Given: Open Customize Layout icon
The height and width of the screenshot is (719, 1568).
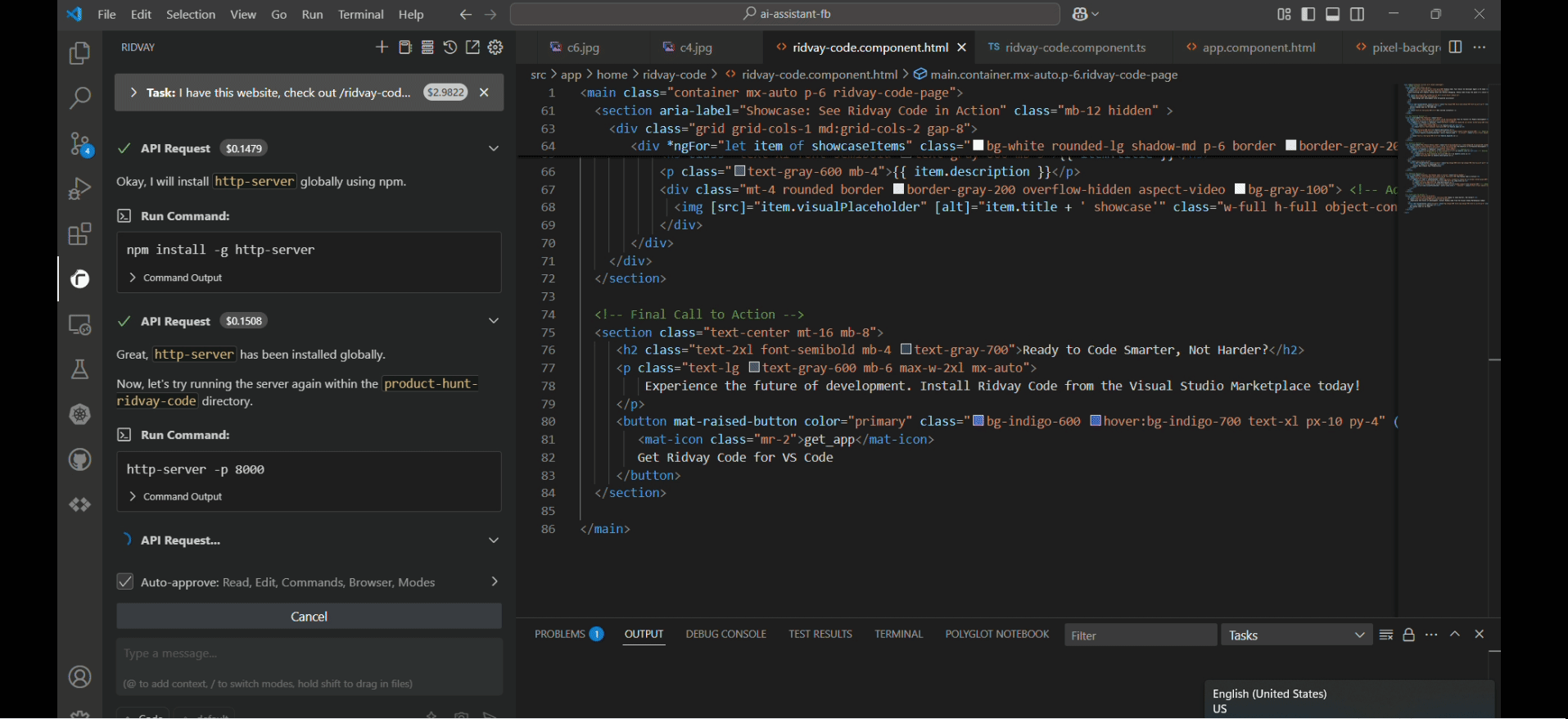Looking at the screenshot, I should pyautogui.click(x=1284, y=14).
